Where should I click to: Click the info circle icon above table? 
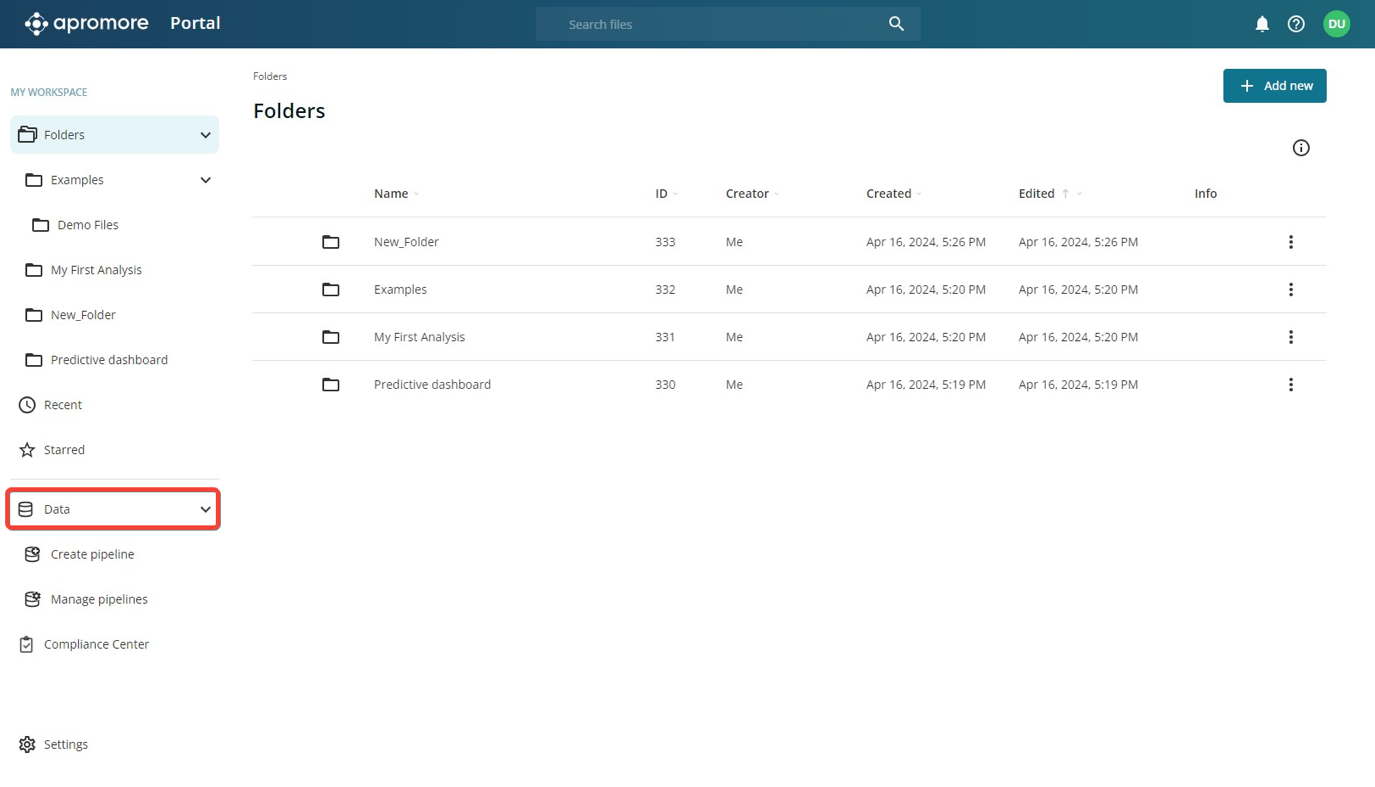pos(1300,148)
